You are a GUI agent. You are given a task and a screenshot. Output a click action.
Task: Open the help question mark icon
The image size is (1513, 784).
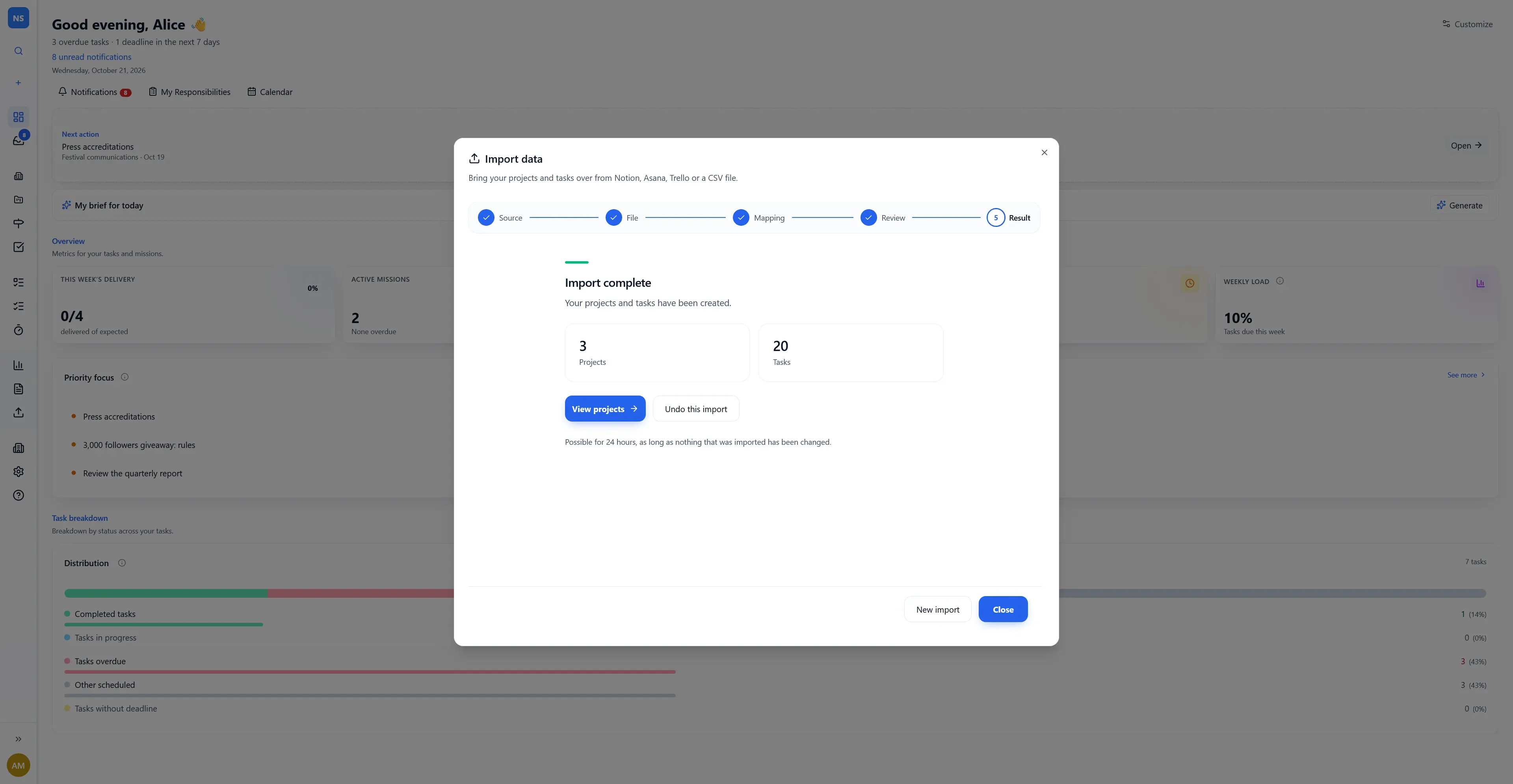coord(18,495)
